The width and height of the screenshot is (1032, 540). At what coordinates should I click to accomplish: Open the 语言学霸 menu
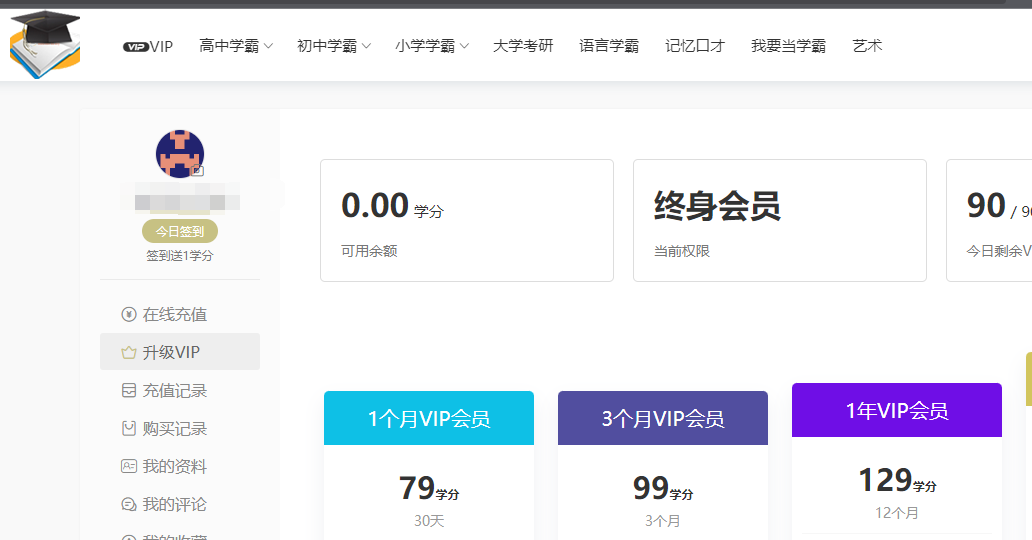(609, 46)
